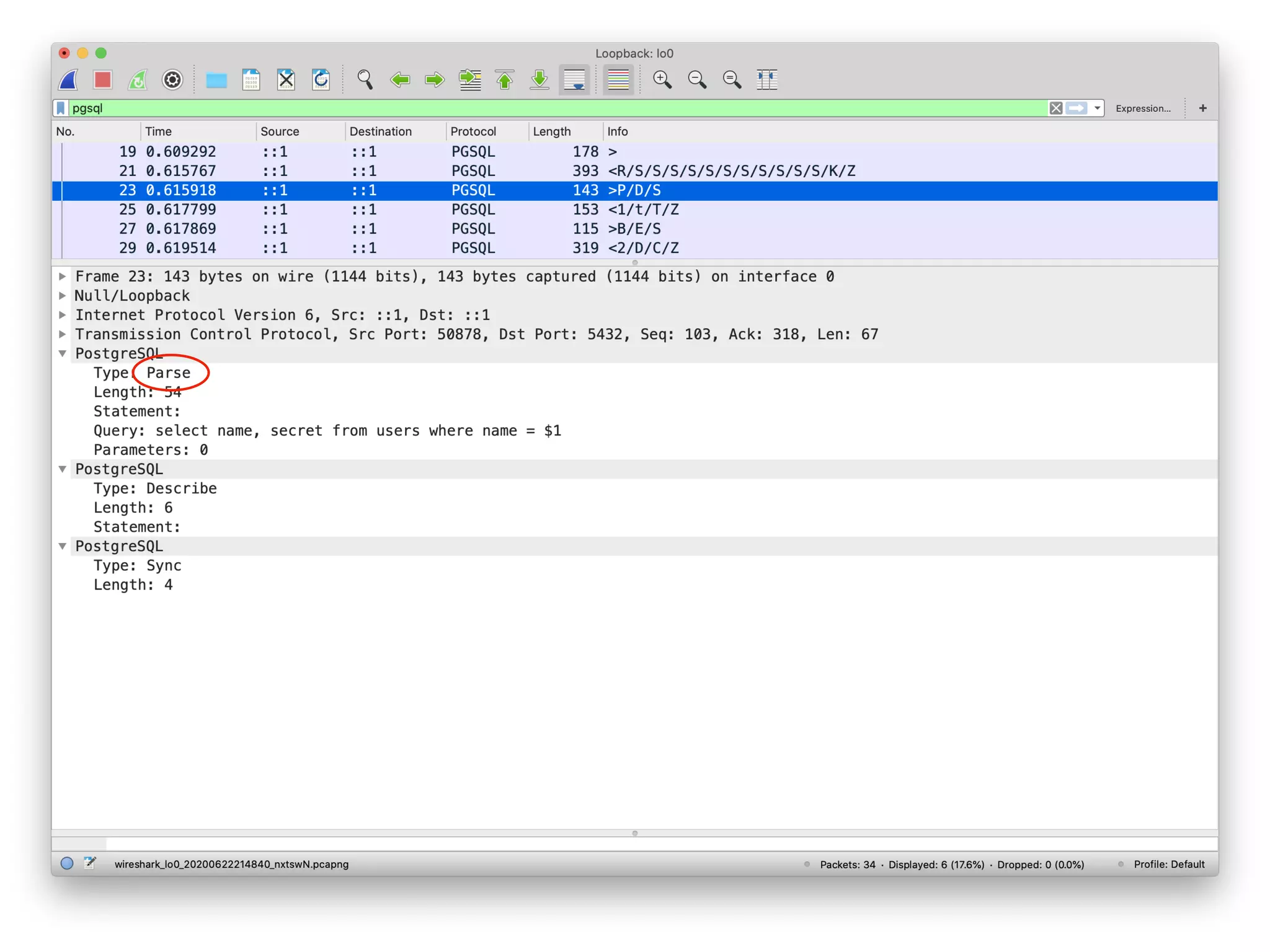This screenshot has width=1270, height=952.
Task: Select packet 21 with R/S/S info
Action: coord(635,171)
